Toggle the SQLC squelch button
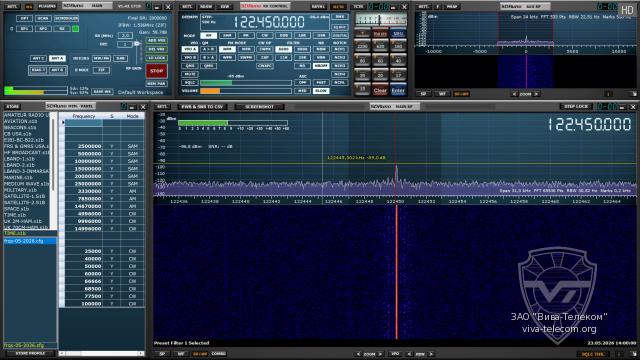Image resolution: width=640 pixels, height=360 pixels. point(190,82)
